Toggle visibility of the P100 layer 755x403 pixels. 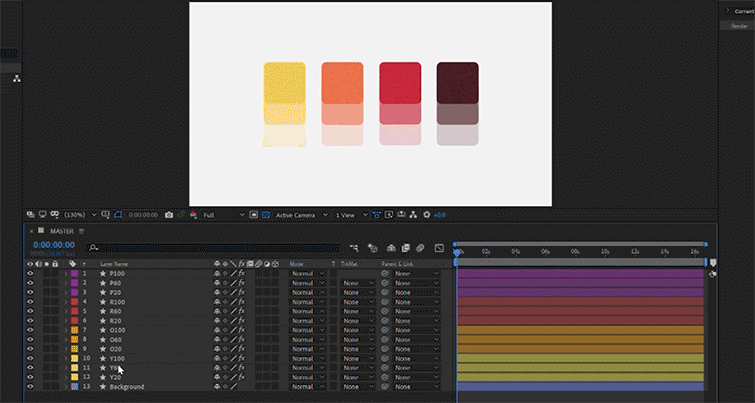click(x=30, y=273)
